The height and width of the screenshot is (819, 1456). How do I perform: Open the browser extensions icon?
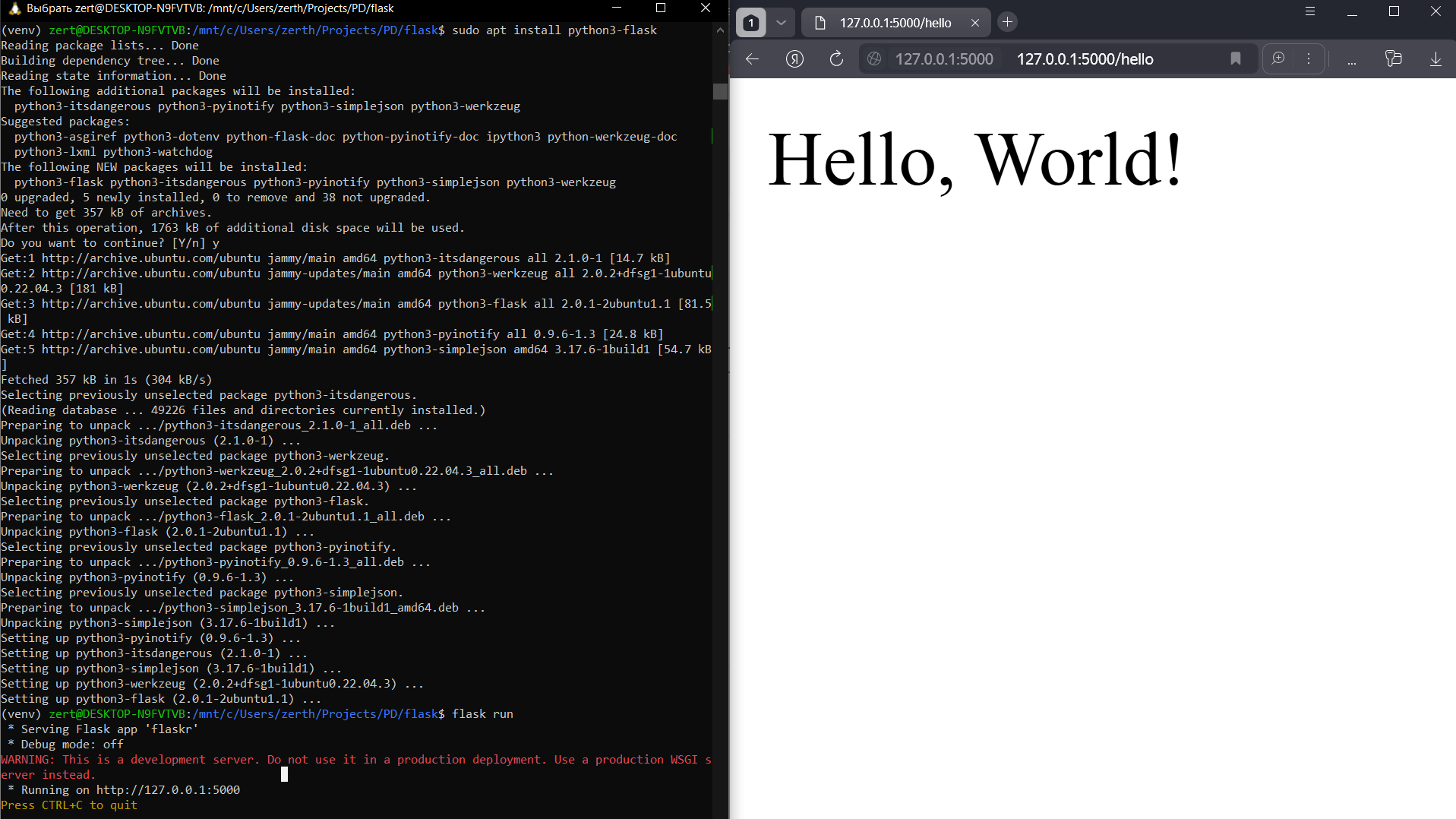click(x=1393, y=58)
